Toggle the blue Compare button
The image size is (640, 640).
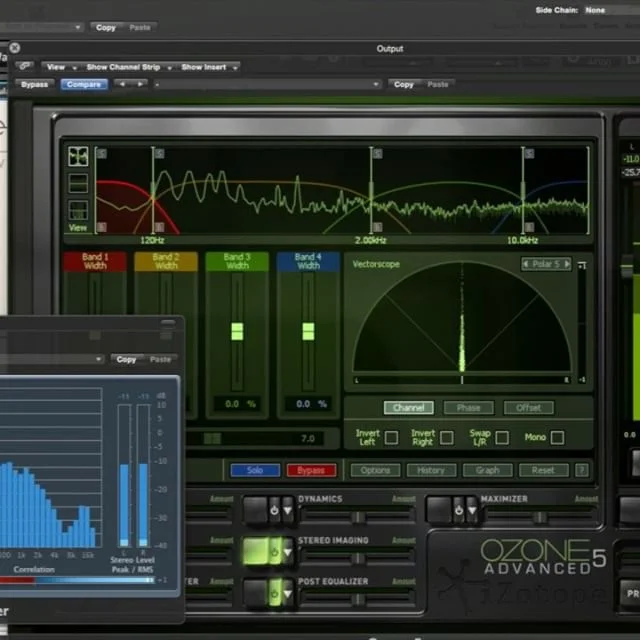tap(84, 84)
